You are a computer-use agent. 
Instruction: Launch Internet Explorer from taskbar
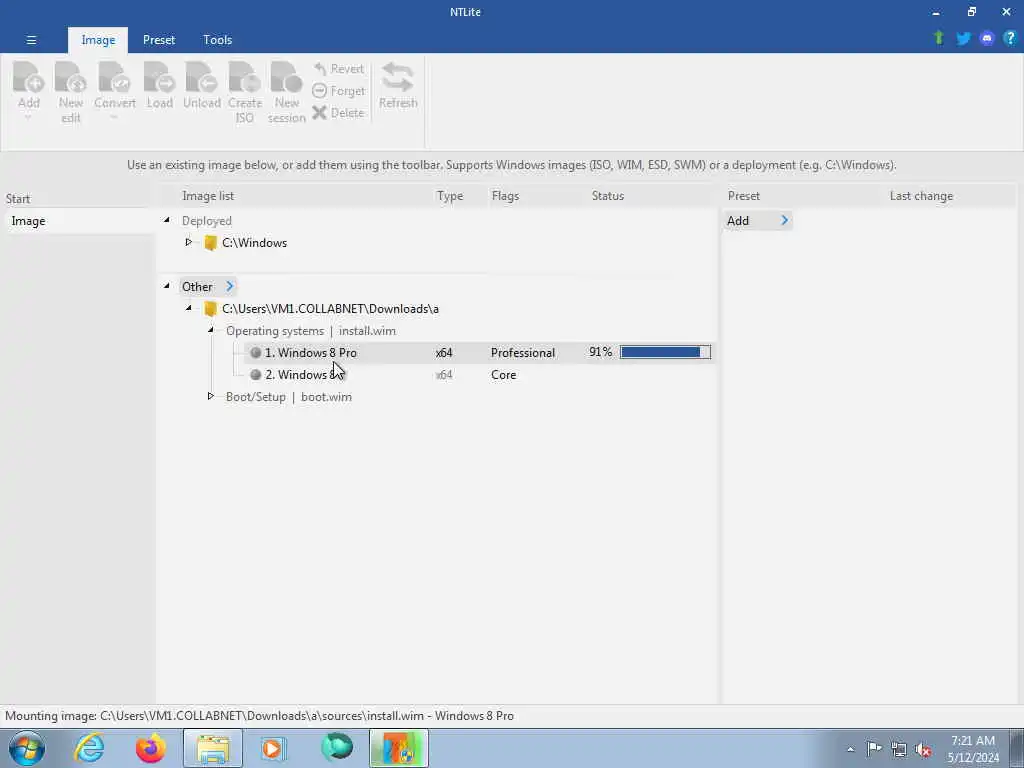89,748
